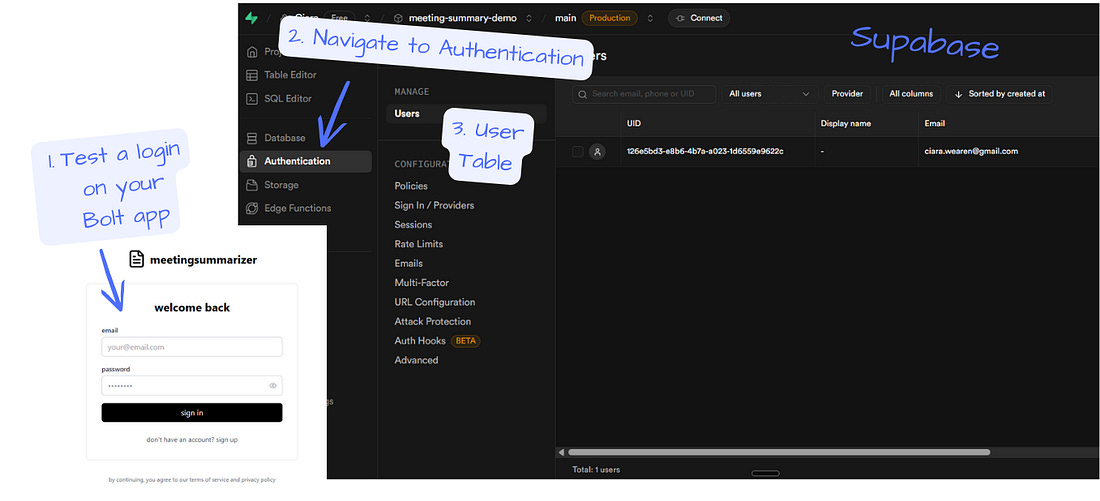
Task: Focus the Search email, phone or UID field
Action: (644, 94)
